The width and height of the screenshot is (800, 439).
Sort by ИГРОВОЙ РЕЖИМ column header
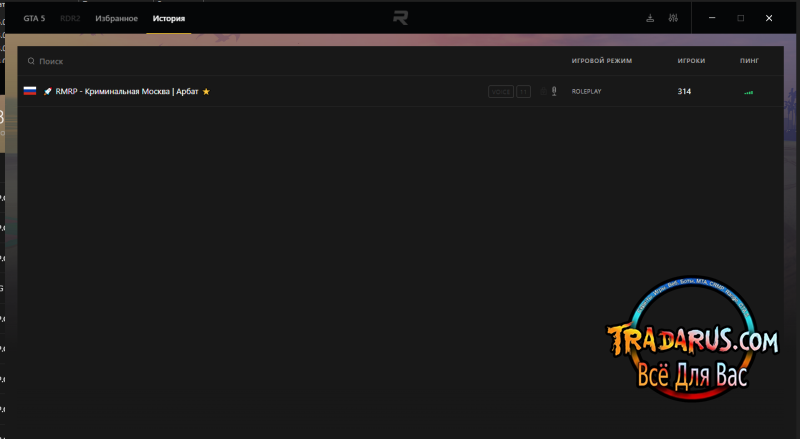click(602, 61)
